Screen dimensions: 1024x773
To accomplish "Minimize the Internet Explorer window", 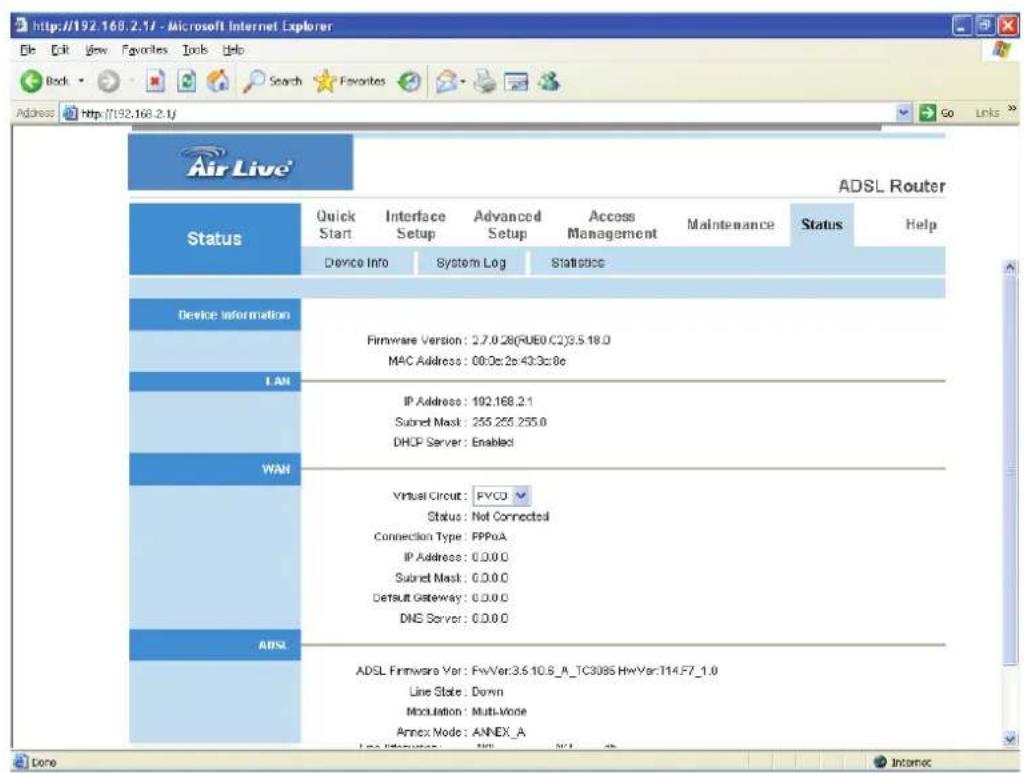I will pyautogui.click(x=962, y=25).
